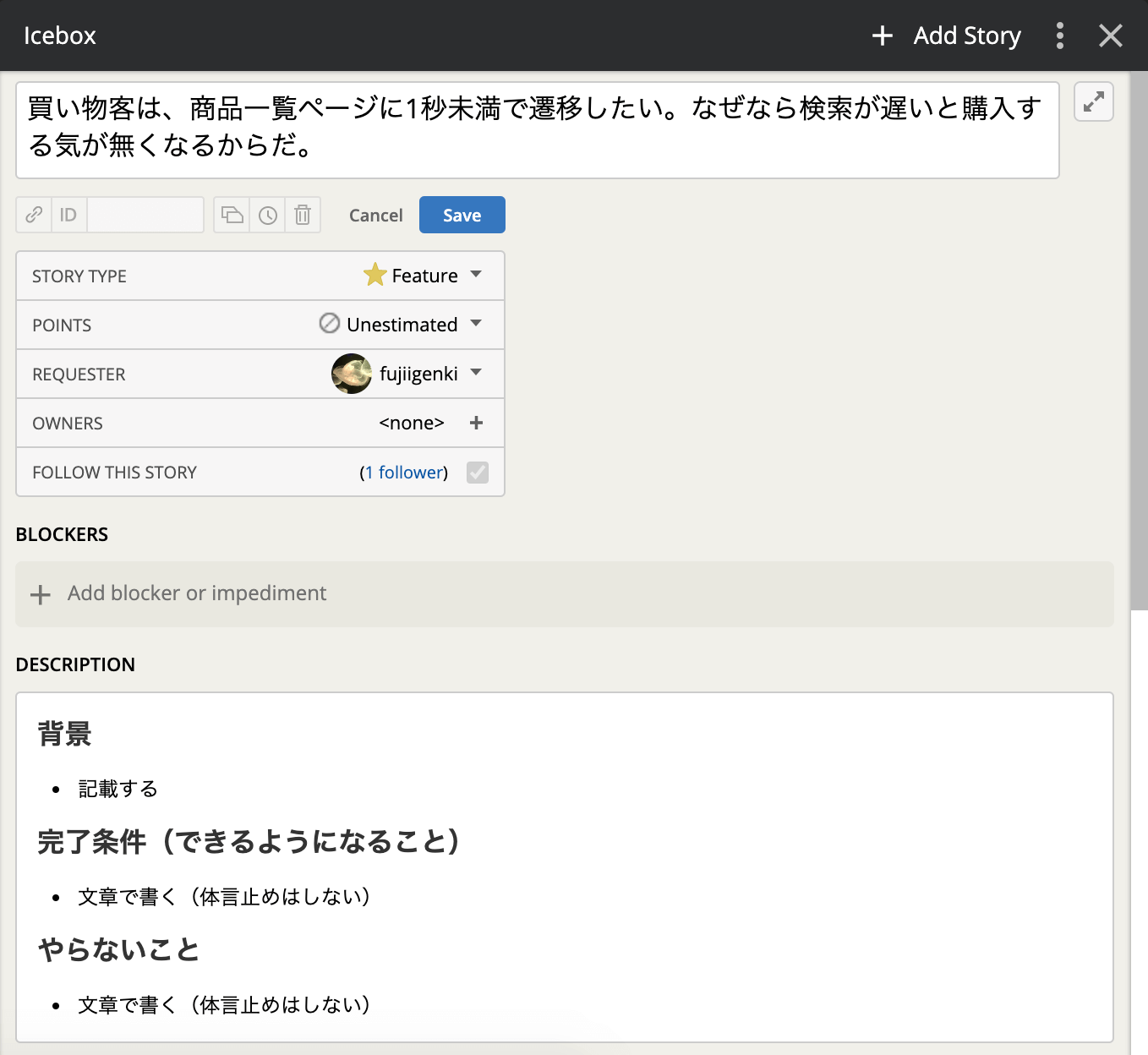Screen dimensions: 1148x1055
Task: Click Add Story in the header
Action: pyautogui.click(x=948, y=36)
